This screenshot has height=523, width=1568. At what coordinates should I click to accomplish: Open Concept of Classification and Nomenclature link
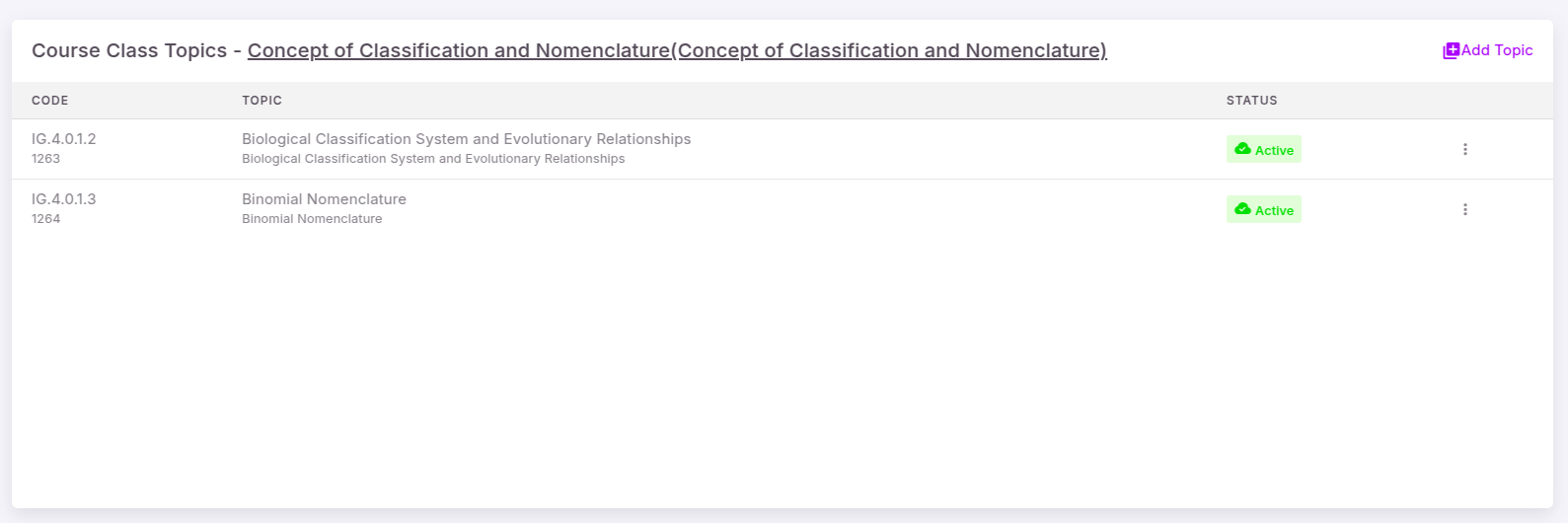[677, 50]
